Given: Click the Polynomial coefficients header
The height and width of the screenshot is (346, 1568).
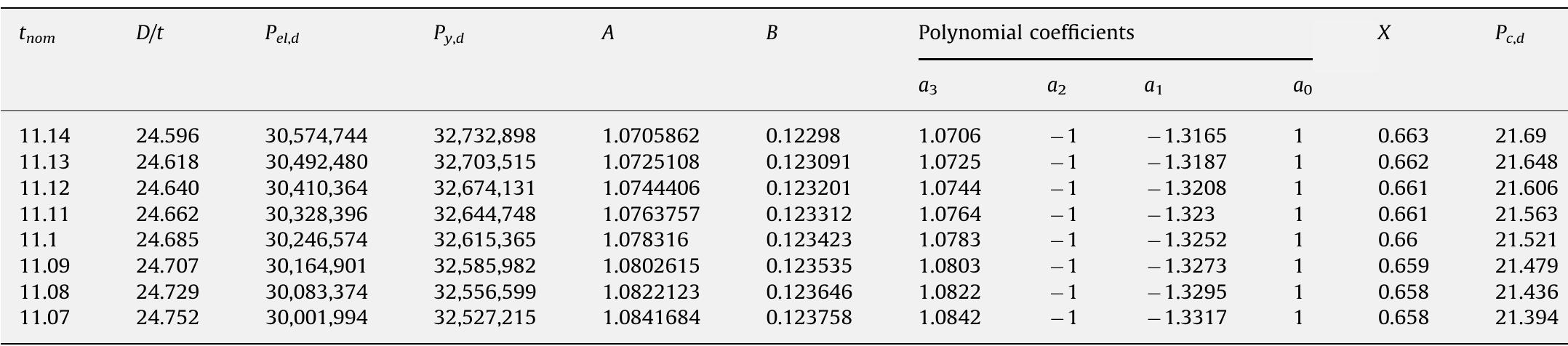Looking at the screenshot, I should pyautogui.click(x=1026, y=33).
